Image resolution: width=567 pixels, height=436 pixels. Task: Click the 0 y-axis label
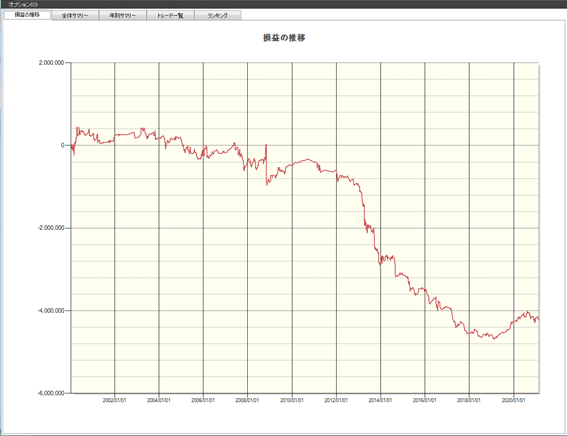[63, 145]
